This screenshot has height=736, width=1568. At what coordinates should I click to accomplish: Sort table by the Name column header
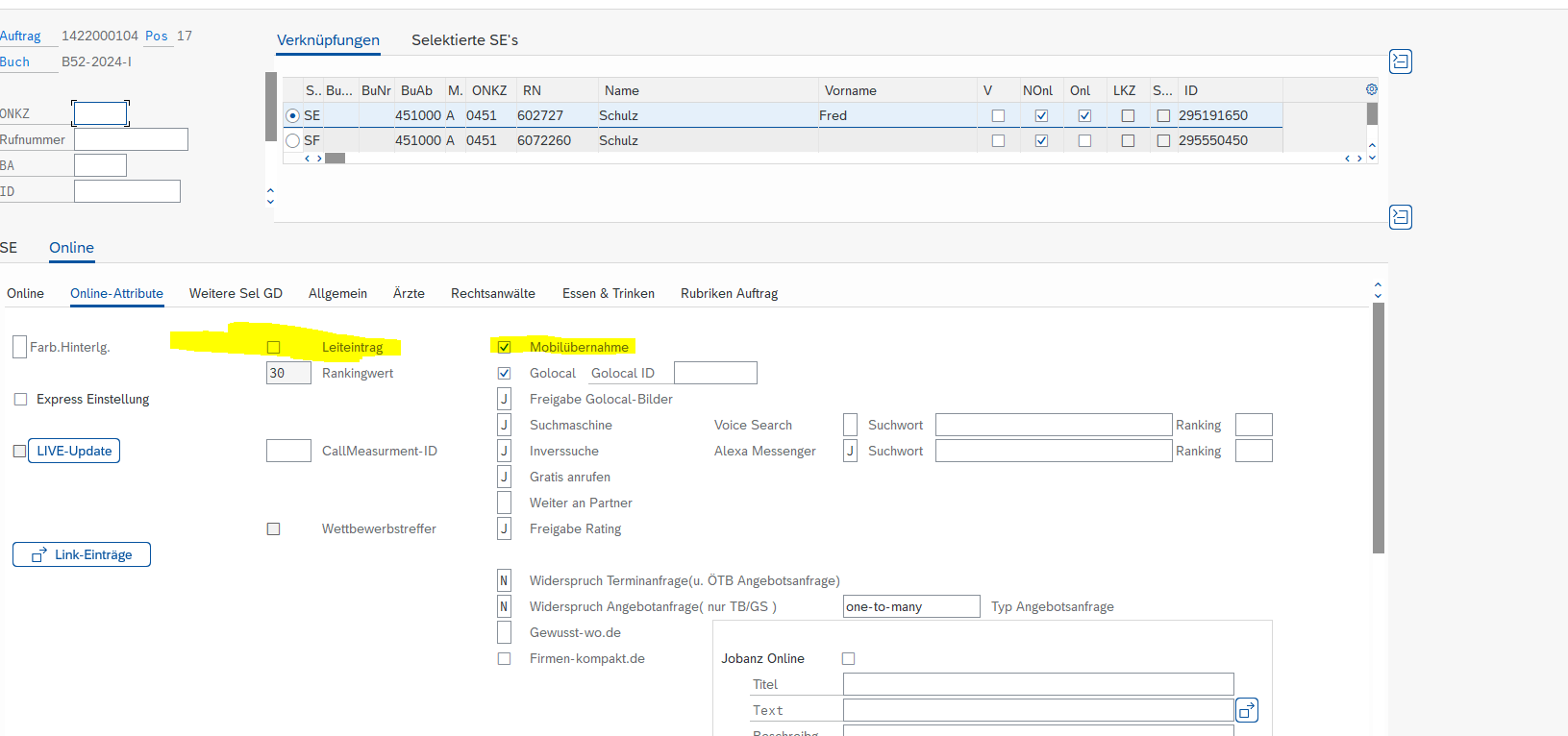(x=709, y=90)
